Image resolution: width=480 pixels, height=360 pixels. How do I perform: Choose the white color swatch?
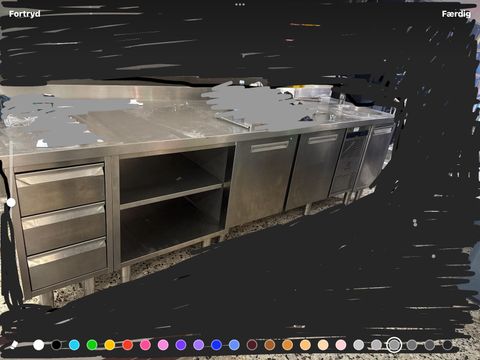click(39, 345)
